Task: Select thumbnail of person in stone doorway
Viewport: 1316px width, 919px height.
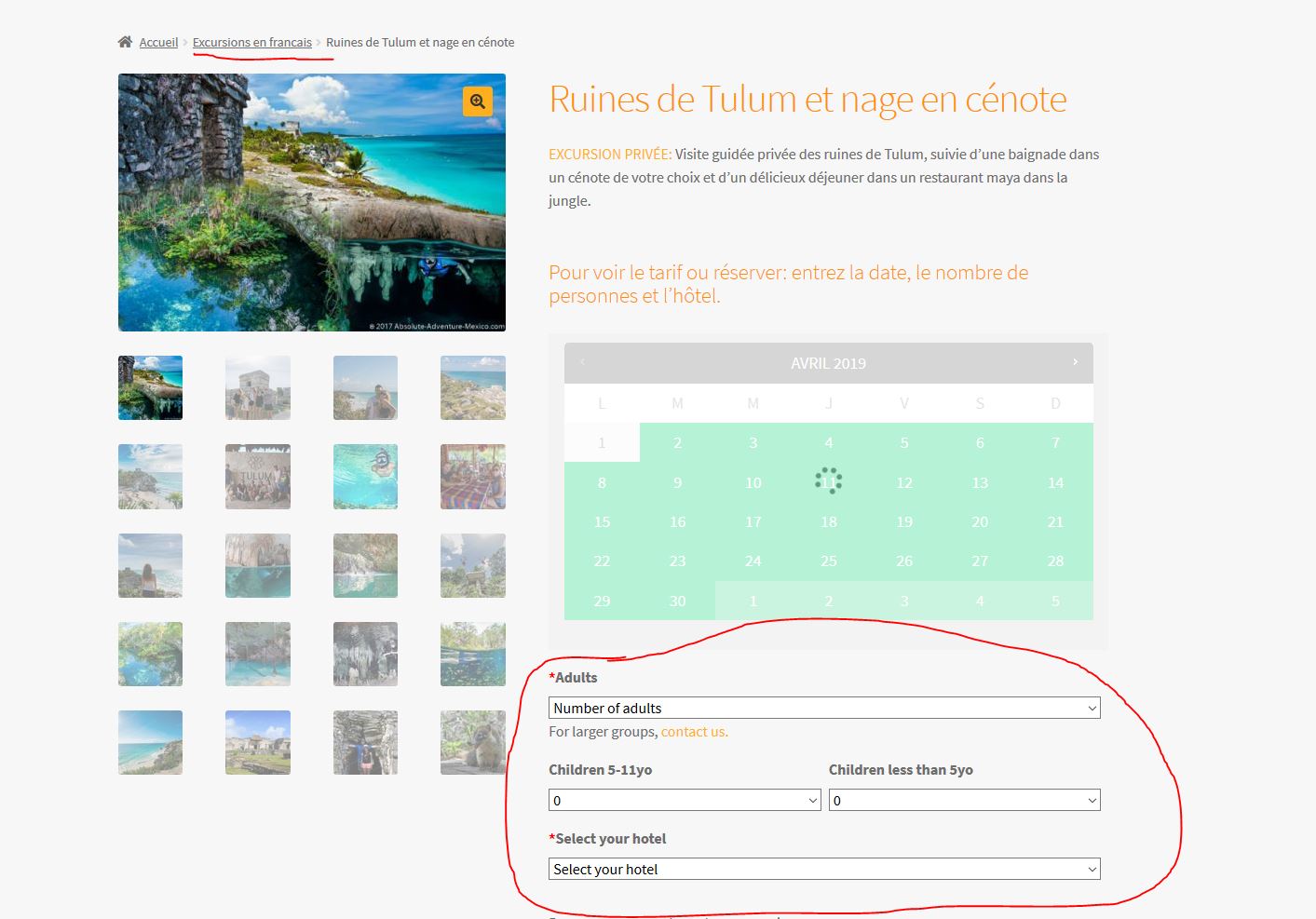Action: click(365, 742)
